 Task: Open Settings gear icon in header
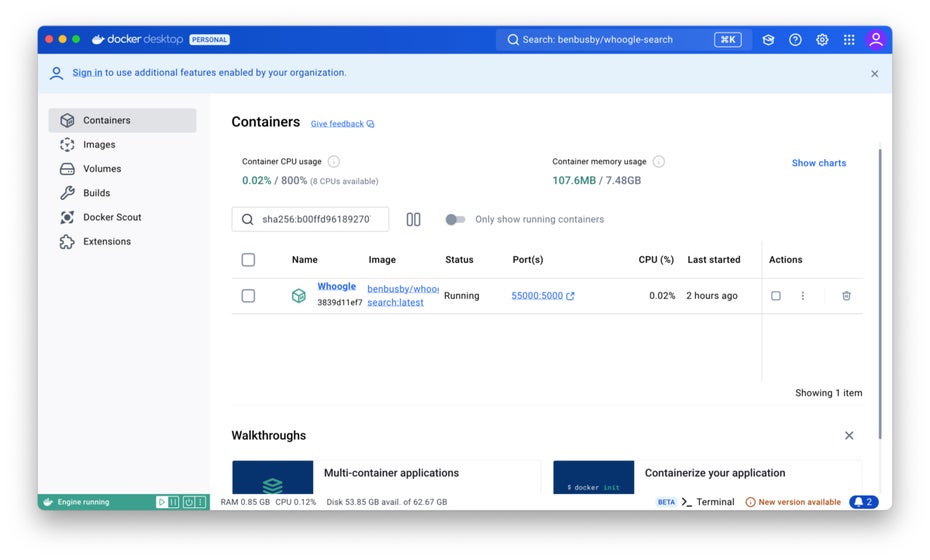coord(822,40)
